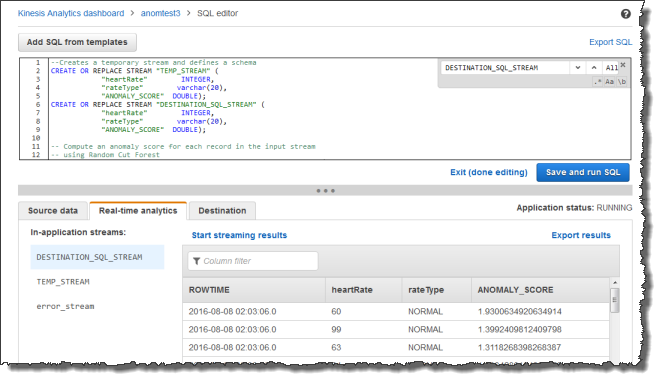662x382 pixels.
Task: Select DESTINATION_SQL_STREAM in-application stream
Action: point(97,257)
